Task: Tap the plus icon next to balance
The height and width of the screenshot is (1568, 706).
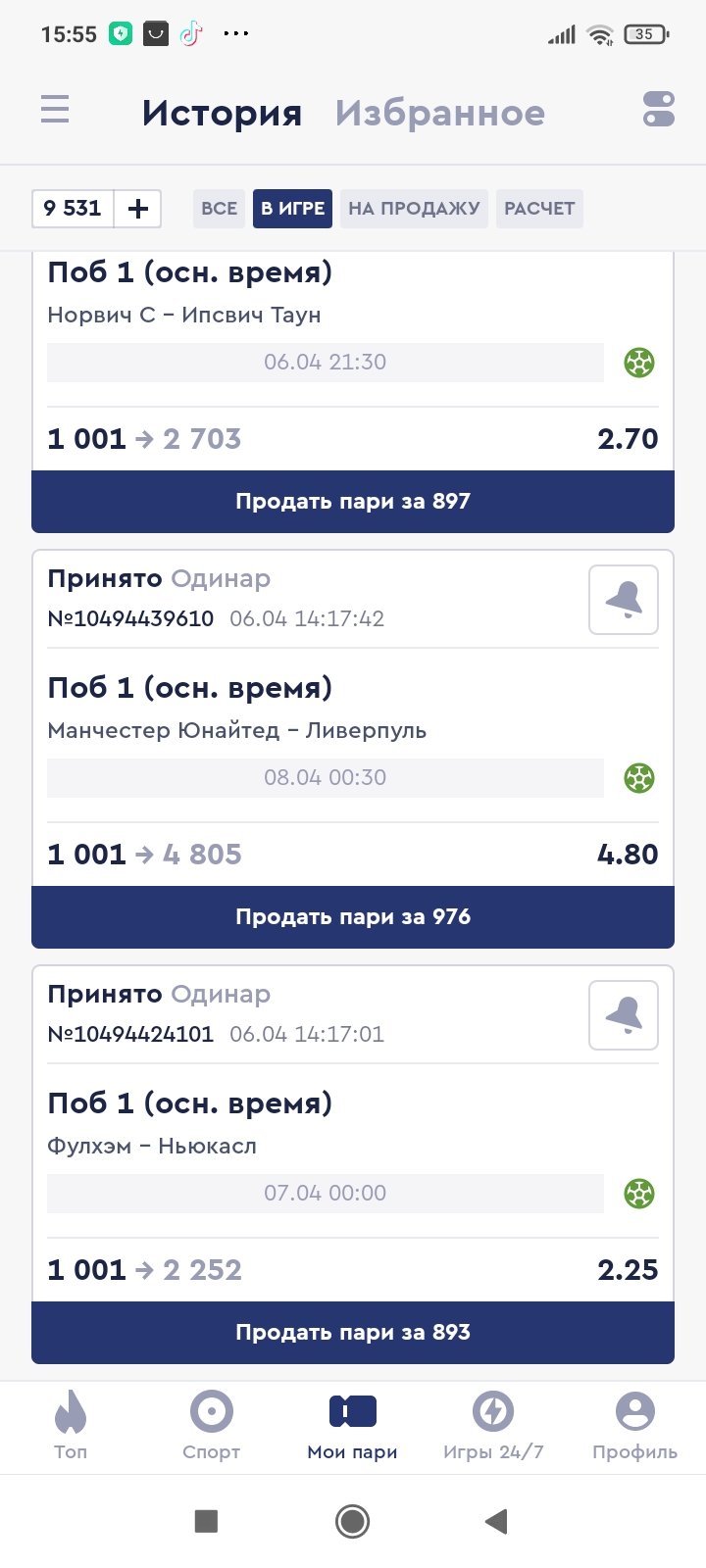Action: [x=138, y=209]
